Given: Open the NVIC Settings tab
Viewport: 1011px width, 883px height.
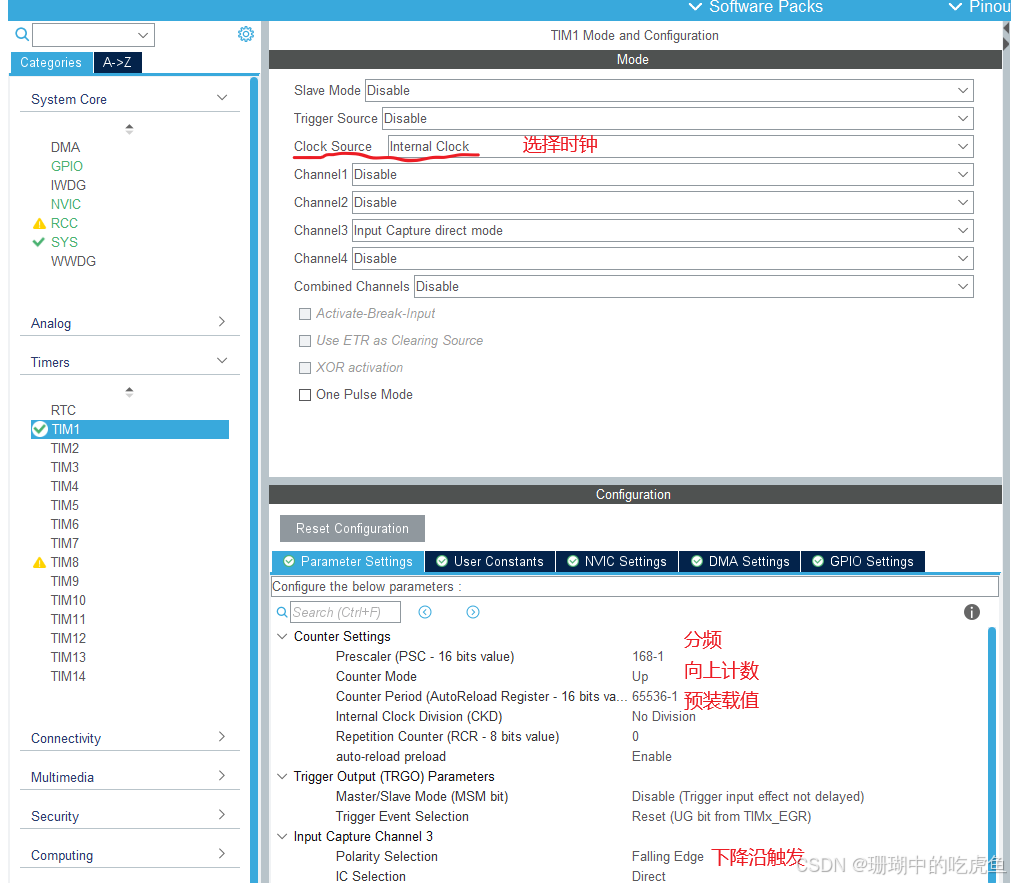Looking at the screenshot, I should [617, 562].
